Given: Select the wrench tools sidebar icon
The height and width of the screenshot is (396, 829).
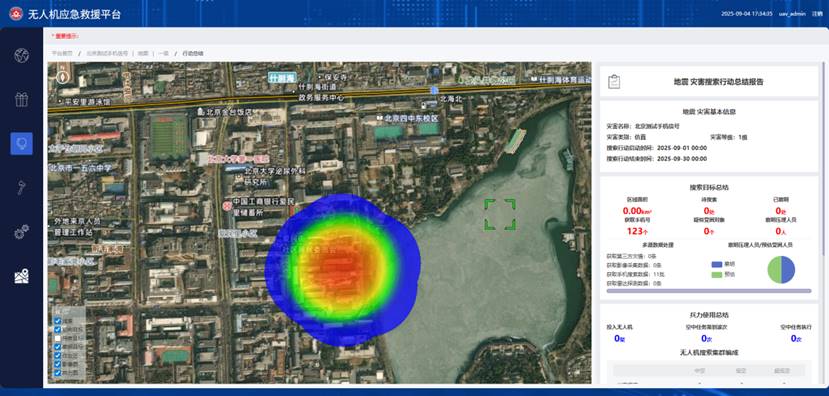Looking at the screenshot, I should [x=22, y=187].
